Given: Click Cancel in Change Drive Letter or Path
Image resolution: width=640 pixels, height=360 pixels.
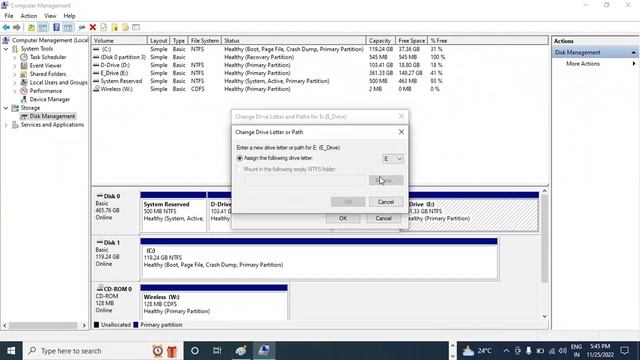Looking at the screenshot, I should [386, 202].
